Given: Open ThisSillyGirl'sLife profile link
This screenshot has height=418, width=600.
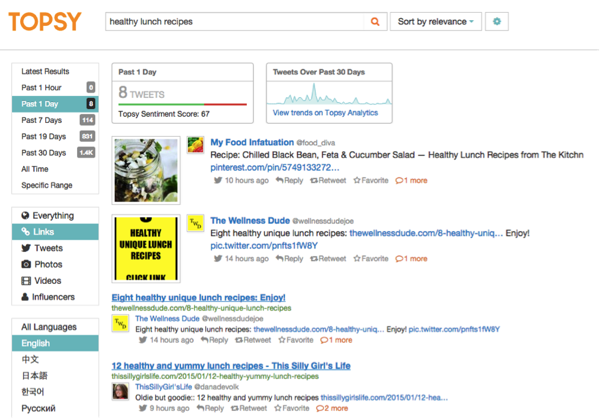Looking at the screenshot, I should point(163,387).
